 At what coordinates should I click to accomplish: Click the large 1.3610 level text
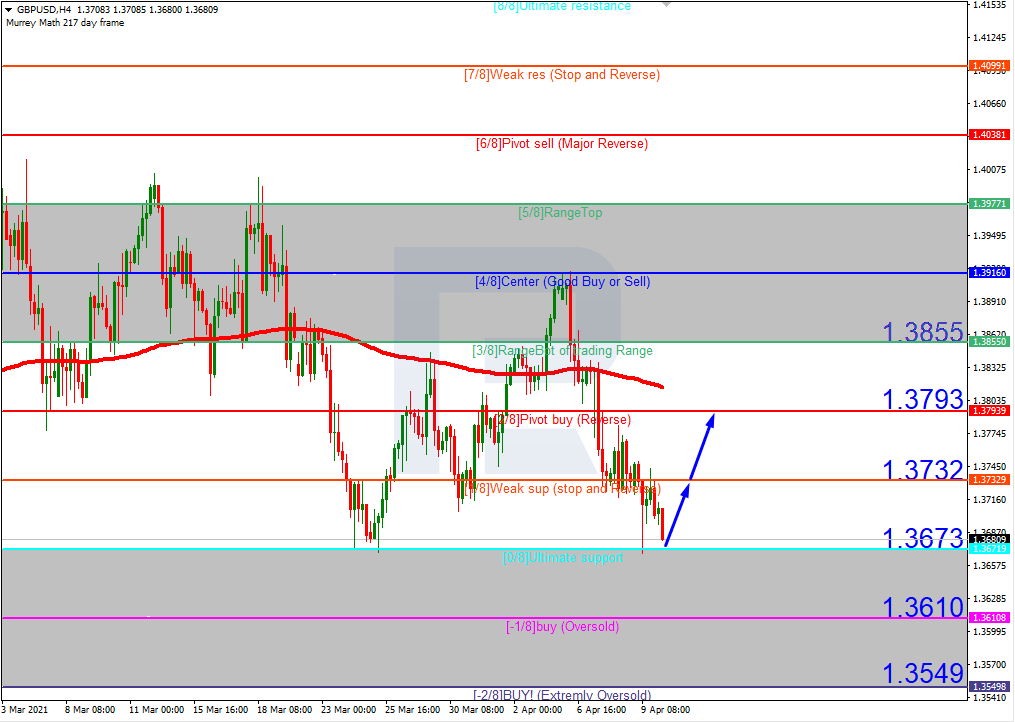coord(922,607)
